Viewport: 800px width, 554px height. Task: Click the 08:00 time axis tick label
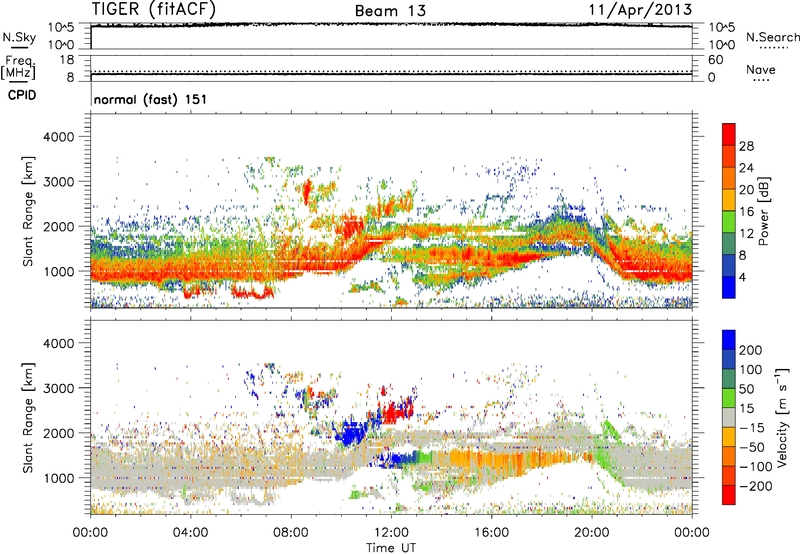tap(291, 533)
